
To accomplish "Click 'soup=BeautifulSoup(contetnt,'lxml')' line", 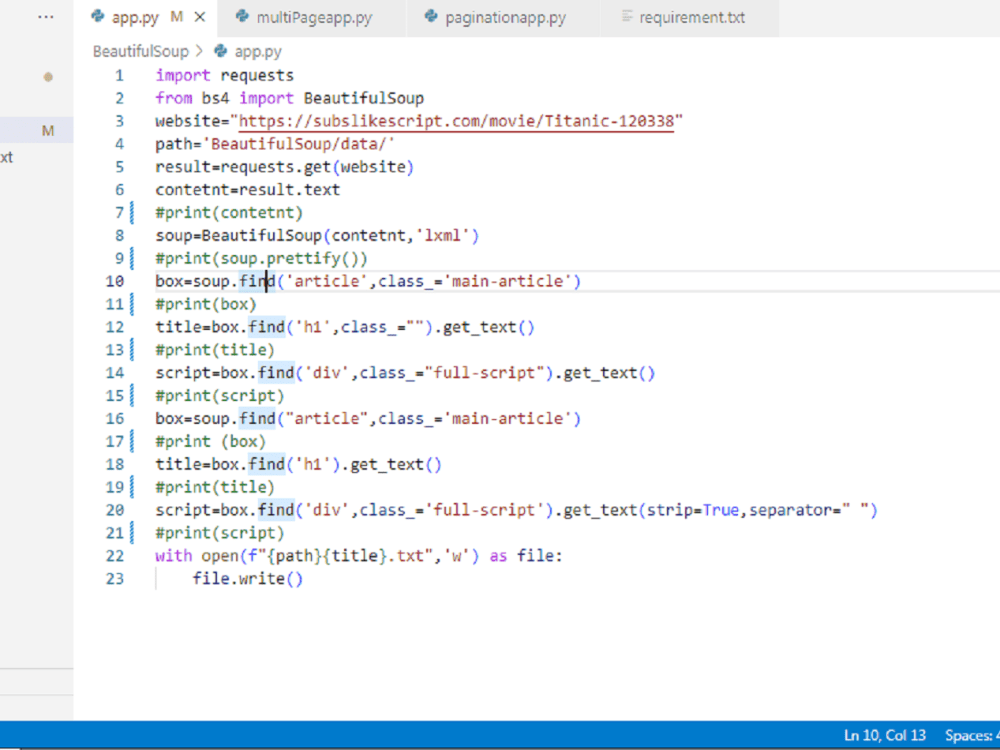I will (317, 236).
